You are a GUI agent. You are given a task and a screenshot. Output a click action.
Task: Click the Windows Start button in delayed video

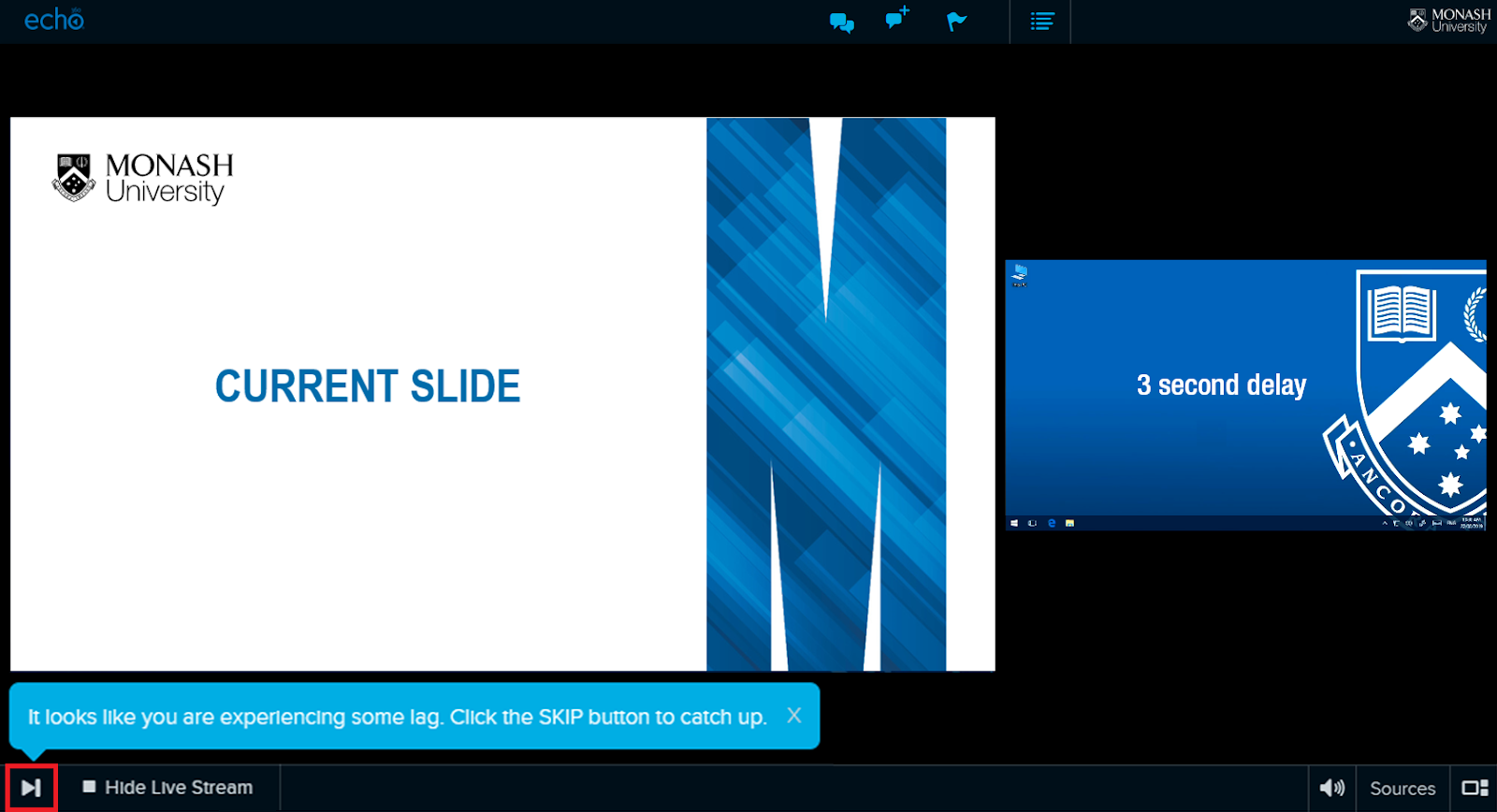(x=1014, y=523)
